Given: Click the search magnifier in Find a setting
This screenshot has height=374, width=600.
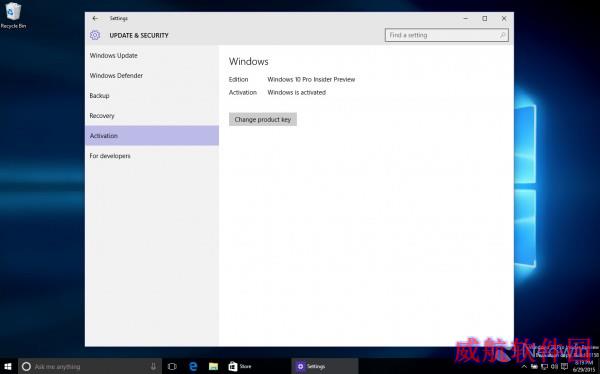Looking at the screenshot, I should pyautogui.click(x=502, y=35).
